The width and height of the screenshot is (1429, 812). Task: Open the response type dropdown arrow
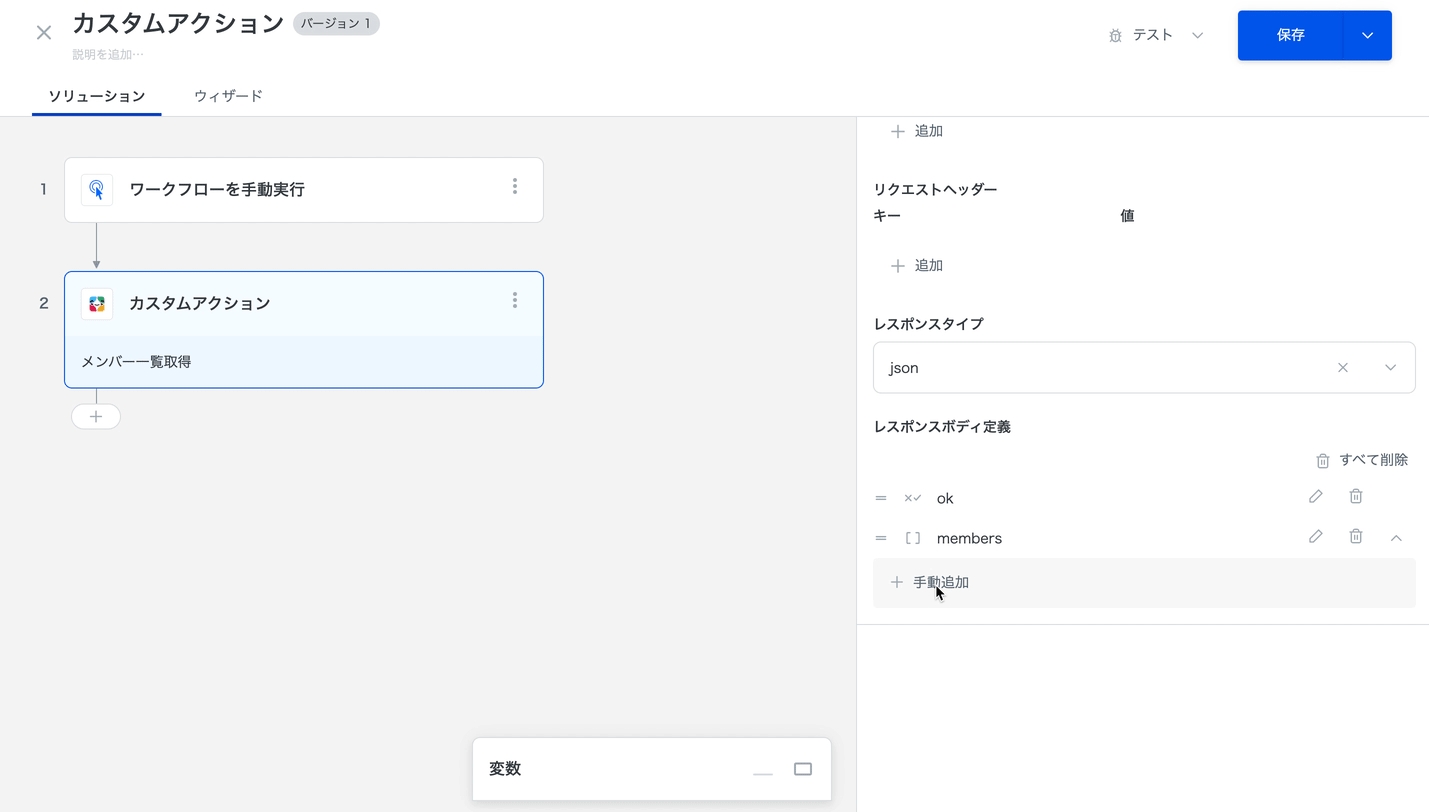(1390, 368)
